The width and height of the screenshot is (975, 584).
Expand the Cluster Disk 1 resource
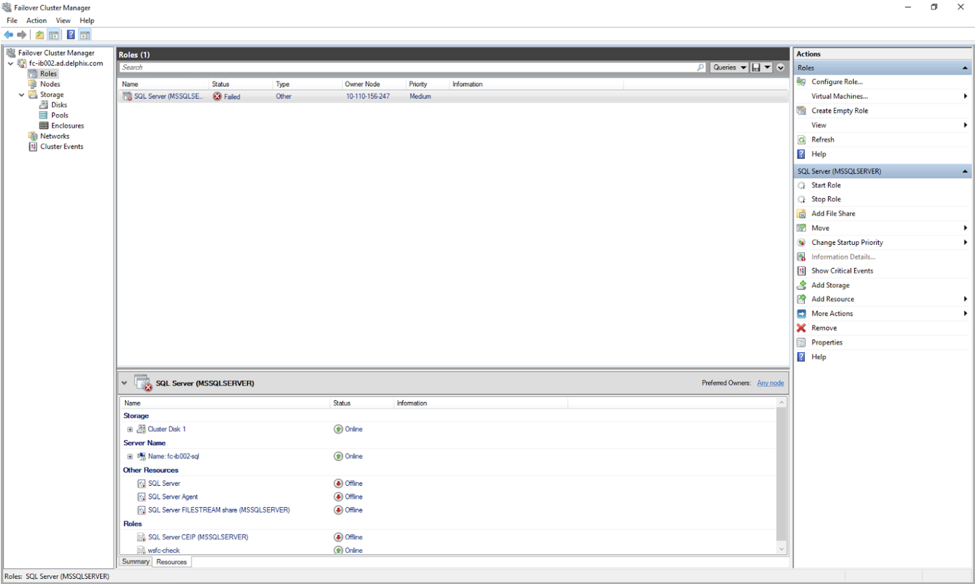pyautogui.click(x=130, y=429)
